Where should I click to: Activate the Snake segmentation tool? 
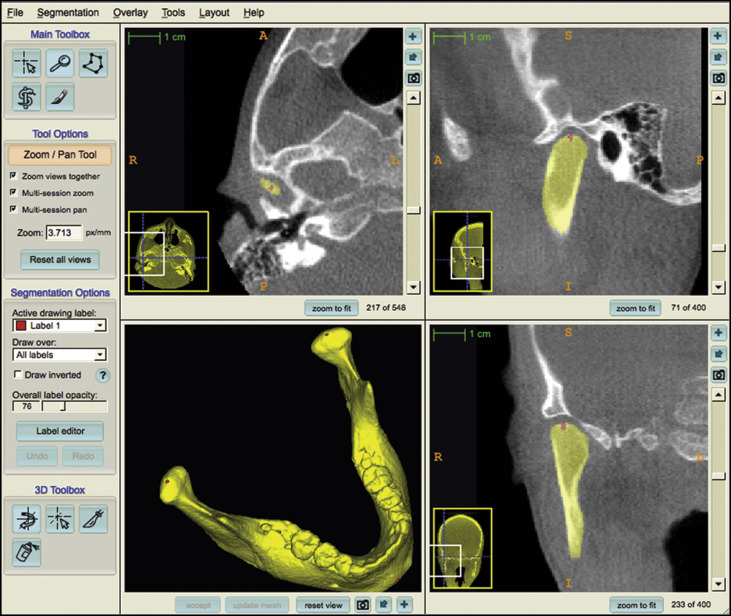[x=26, y=97]
